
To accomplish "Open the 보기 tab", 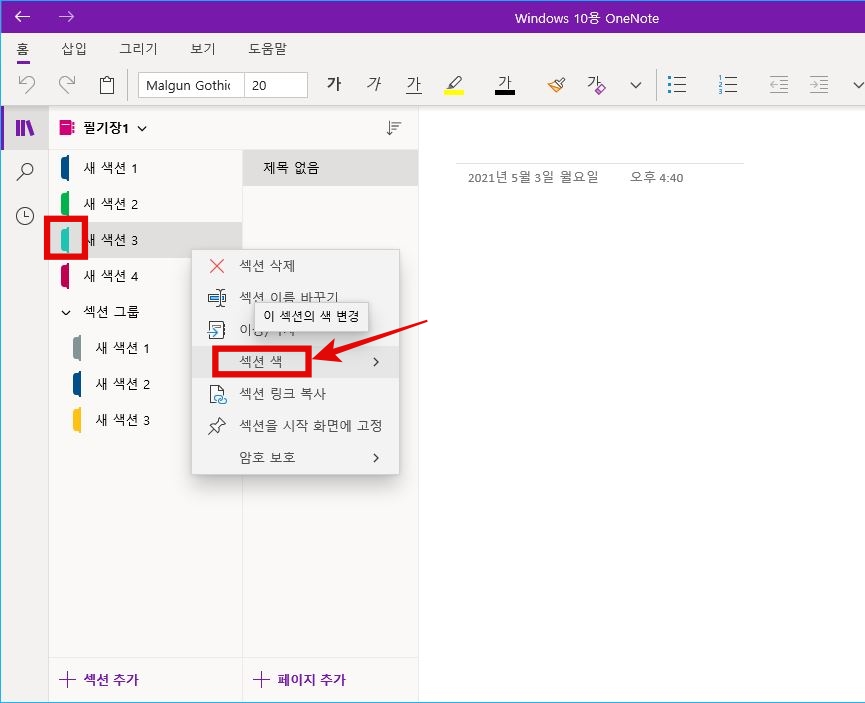I will pyautogui.click(x=202, y=49).
